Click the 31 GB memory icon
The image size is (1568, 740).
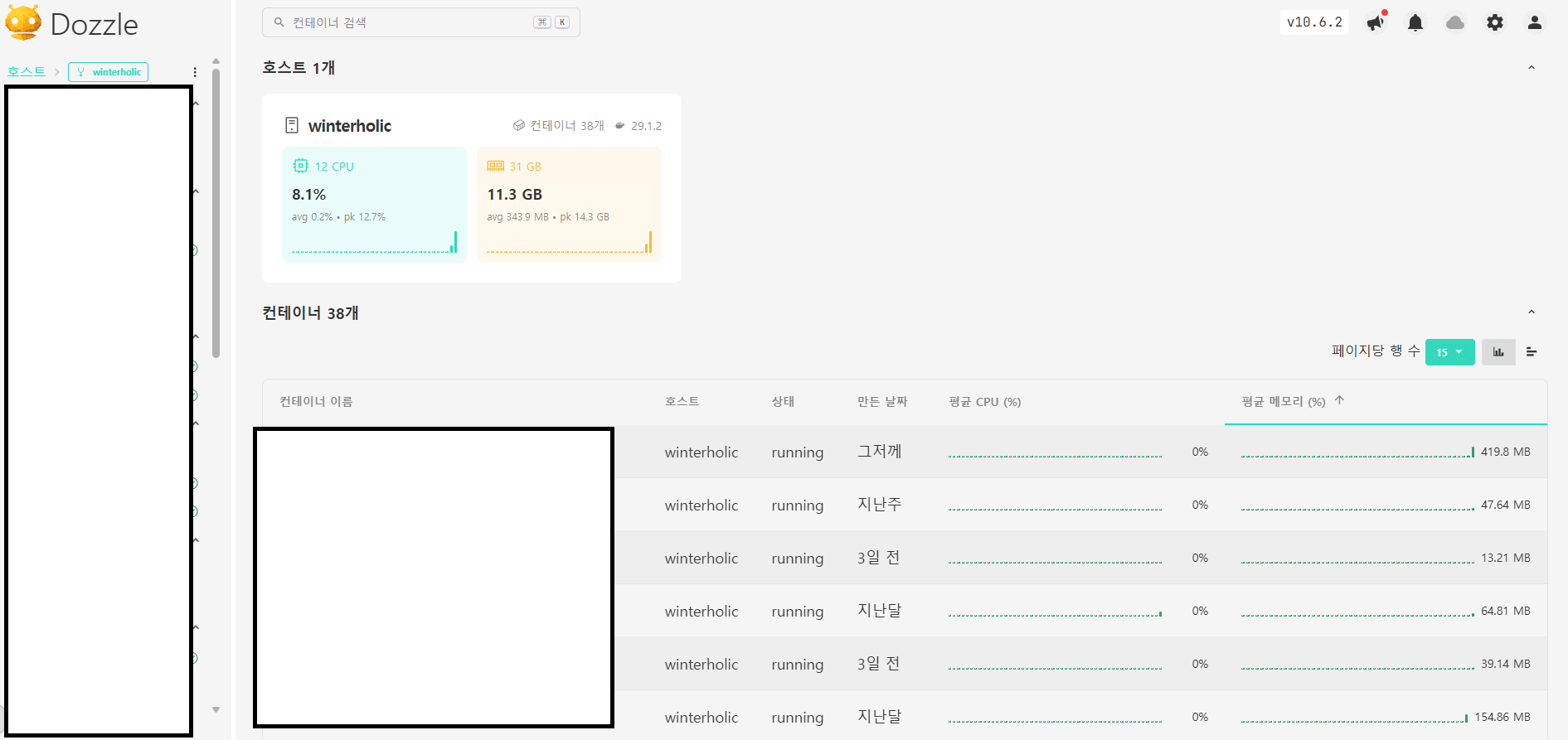coord(496,166)
